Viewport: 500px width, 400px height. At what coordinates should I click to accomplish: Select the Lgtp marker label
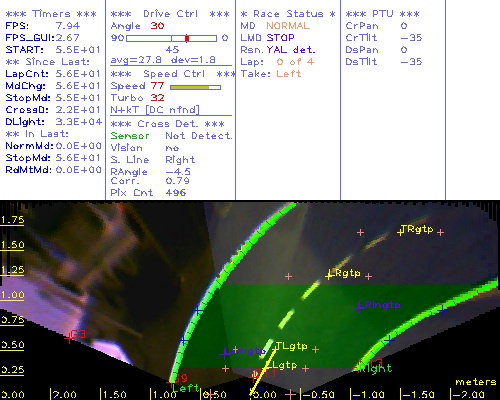coord(282,365)
